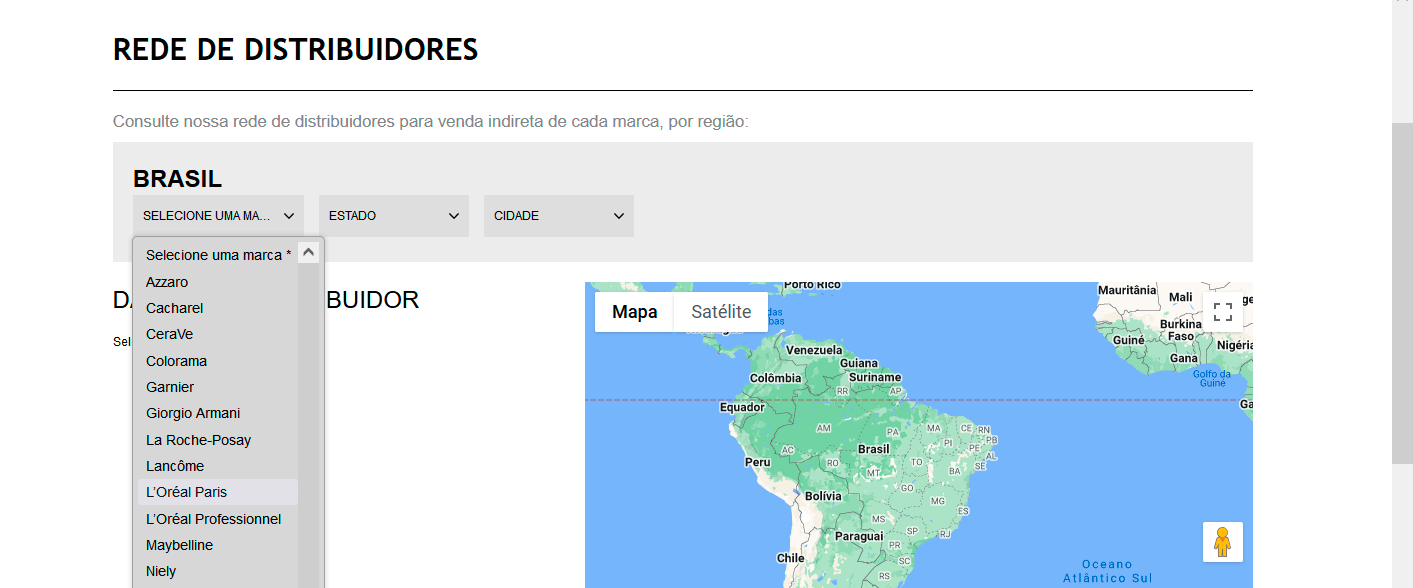Select CeraVe in the brand list
The image size is (1413, 588).
(218, 334)
